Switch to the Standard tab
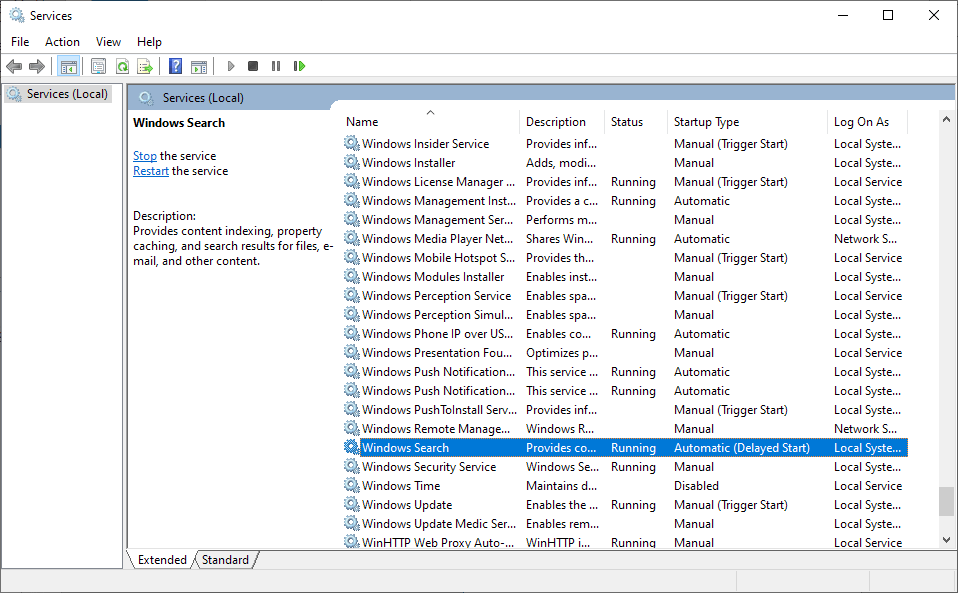The height and width of the screenshot is (593, 958). point(225,560)
